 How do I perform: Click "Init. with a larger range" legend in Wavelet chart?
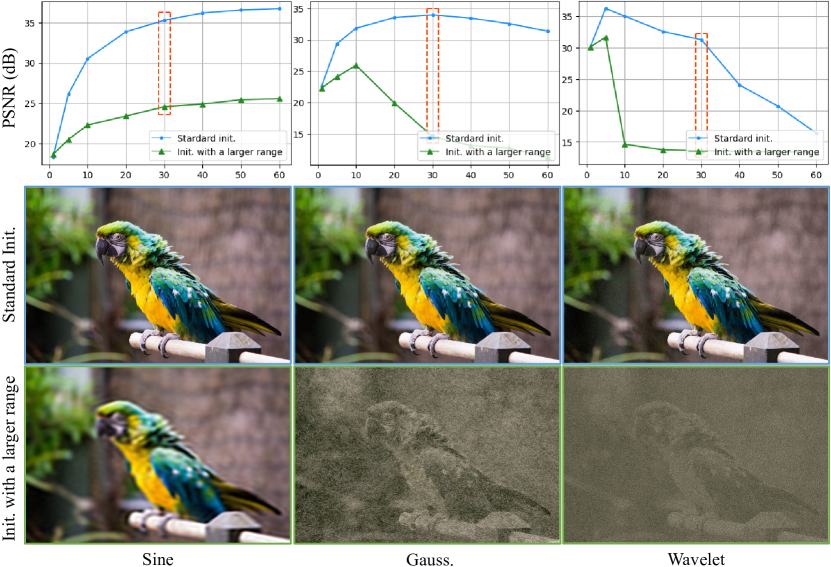tap(766, 152)
